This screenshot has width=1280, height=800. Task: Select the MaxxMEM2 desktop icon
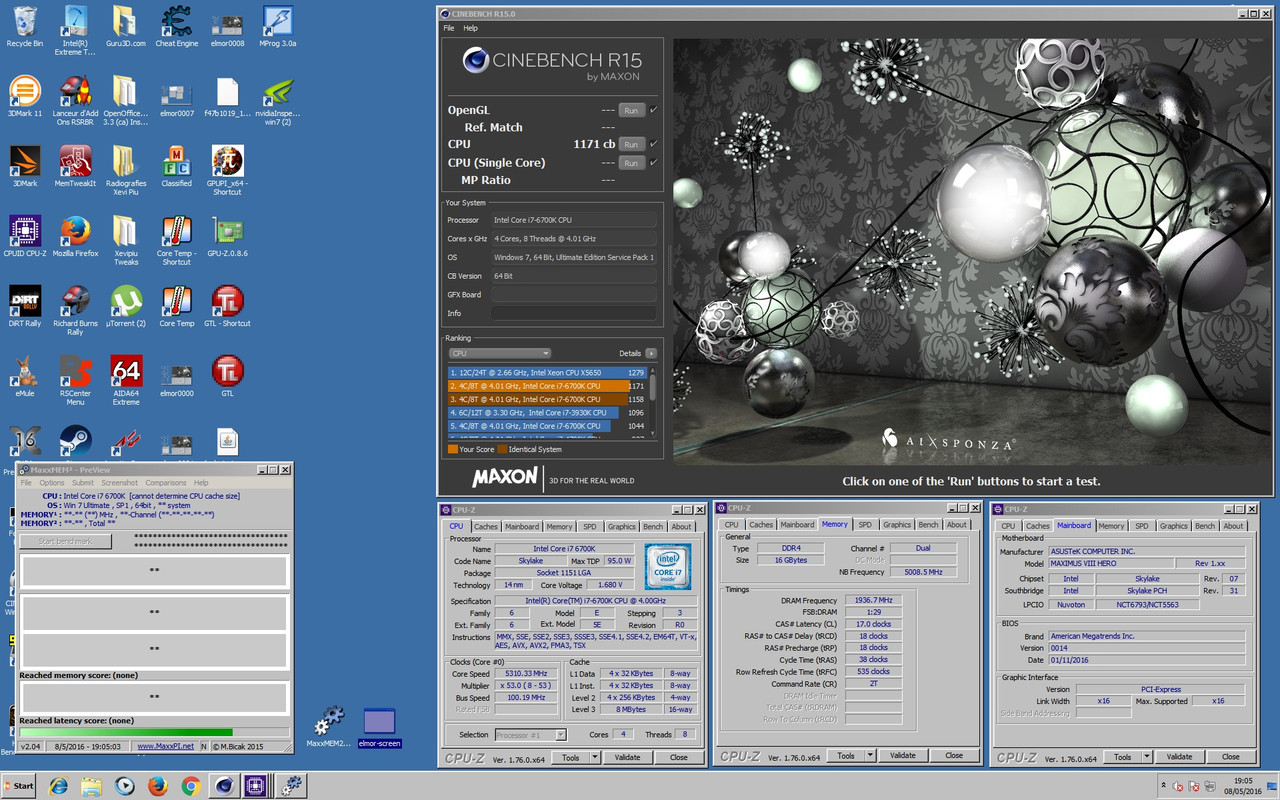[x=328, y=727]
